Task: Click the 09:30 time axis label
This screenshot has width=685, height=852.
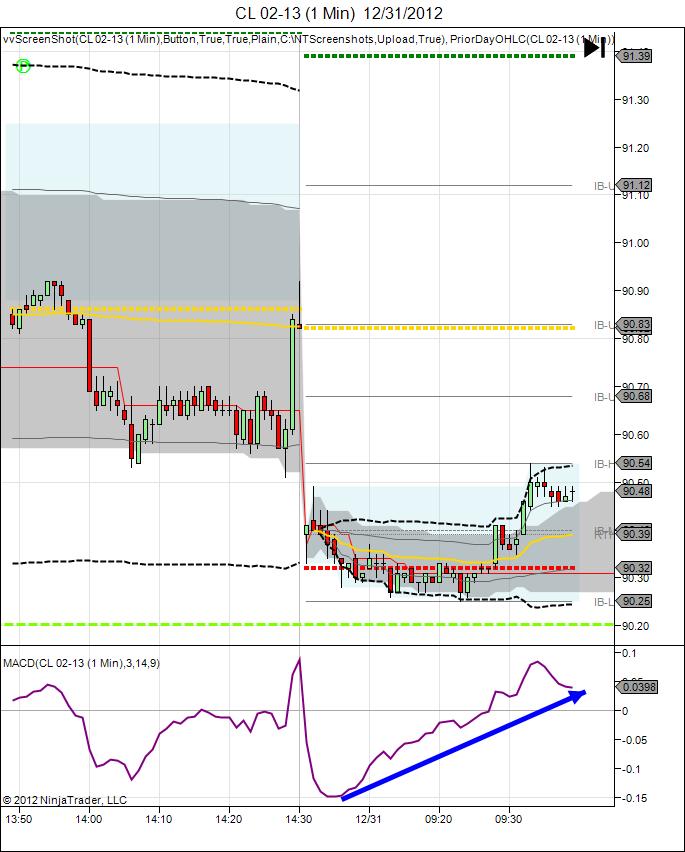Action: [508, 819]
